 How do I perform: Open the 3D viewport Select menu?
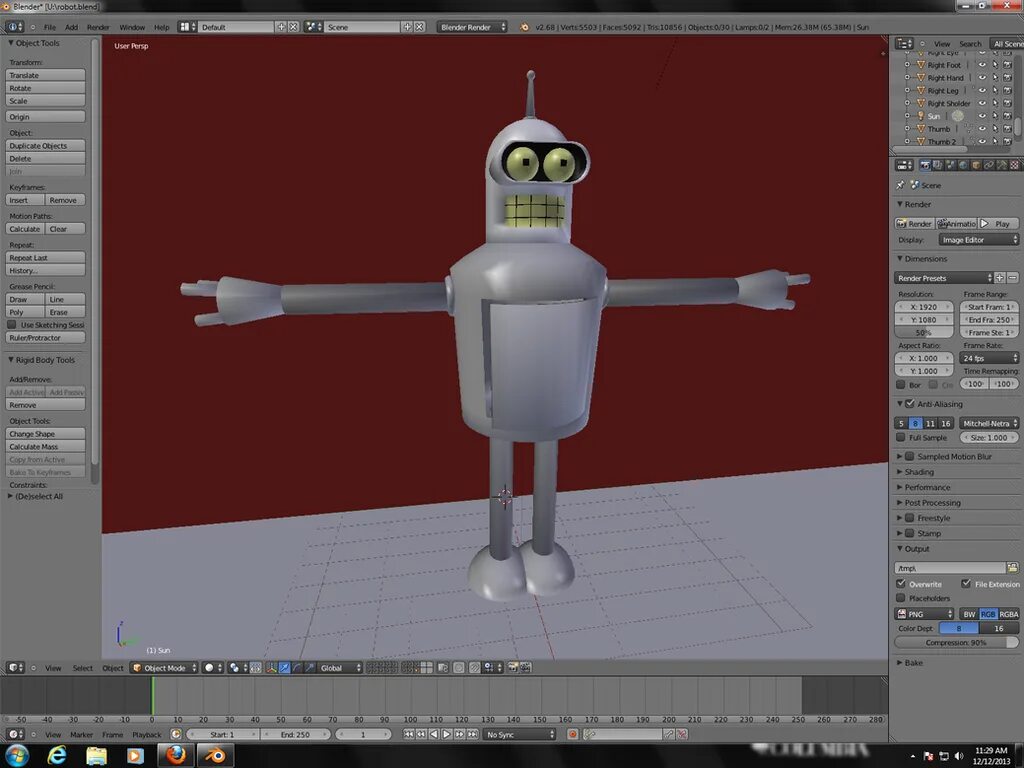point(82,668)
